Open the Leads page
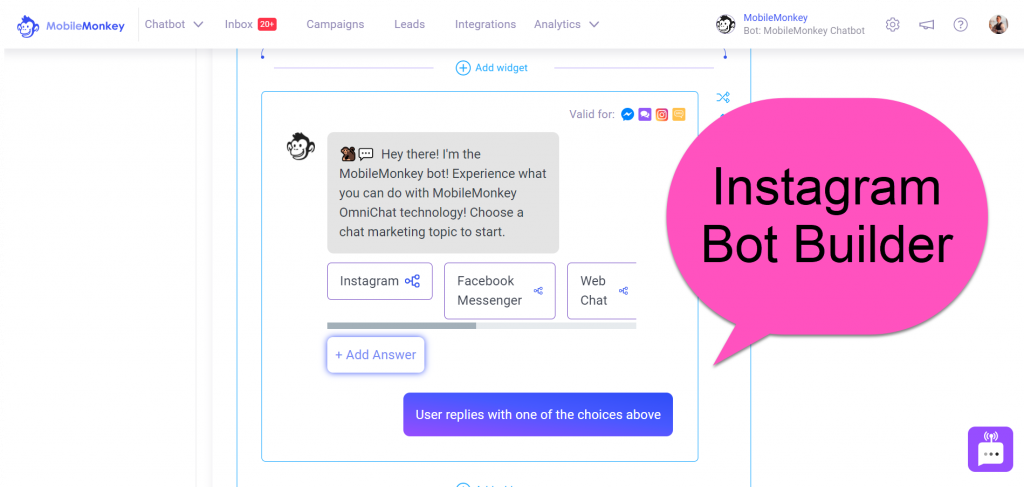Image resolution: width=1024 pixels, height=487 pixels. (409, 24)
